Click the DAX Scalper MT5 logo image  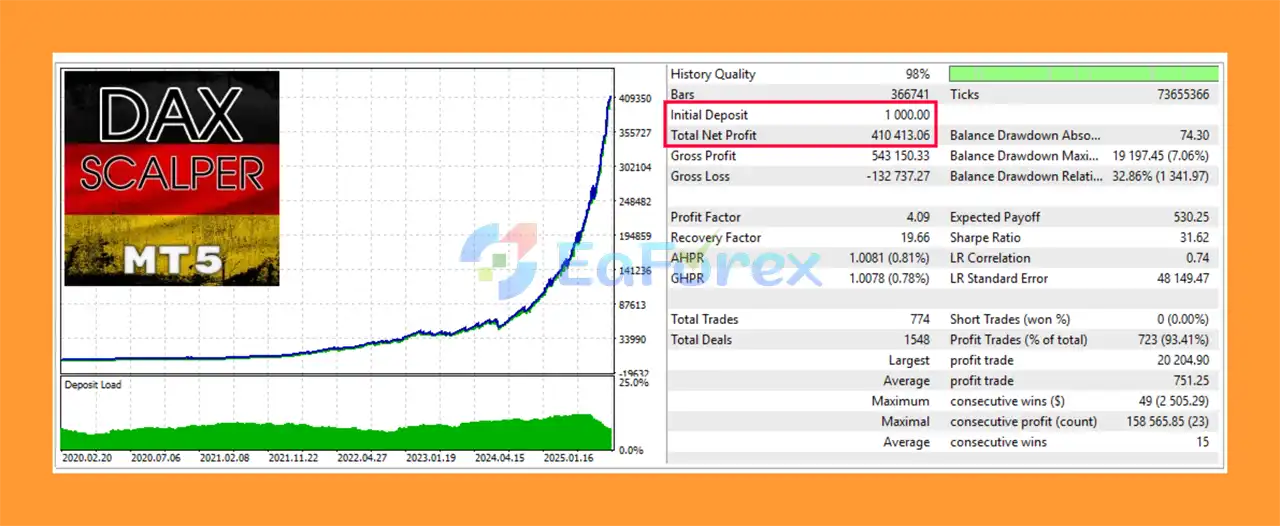[172, 178]
